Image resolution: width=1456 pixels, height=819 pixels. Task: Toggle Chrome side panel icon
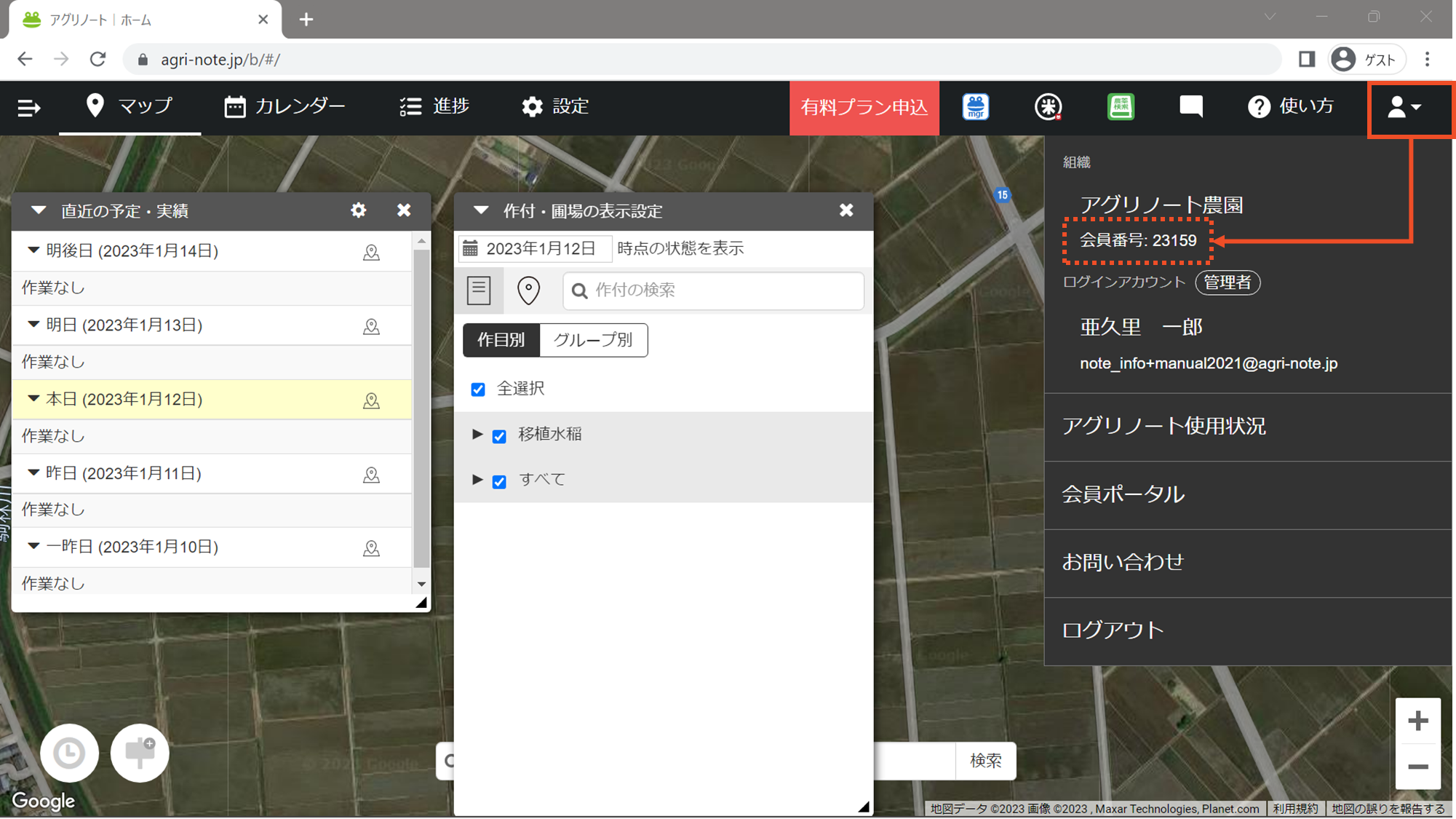coord(1307,59)
